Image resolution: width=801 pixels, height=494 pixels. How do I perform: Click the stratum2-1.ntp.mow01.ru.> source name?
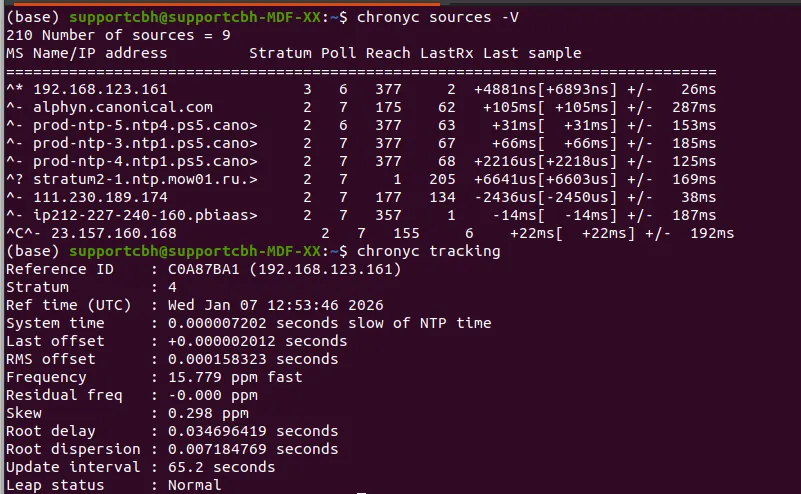pos(145,179)
